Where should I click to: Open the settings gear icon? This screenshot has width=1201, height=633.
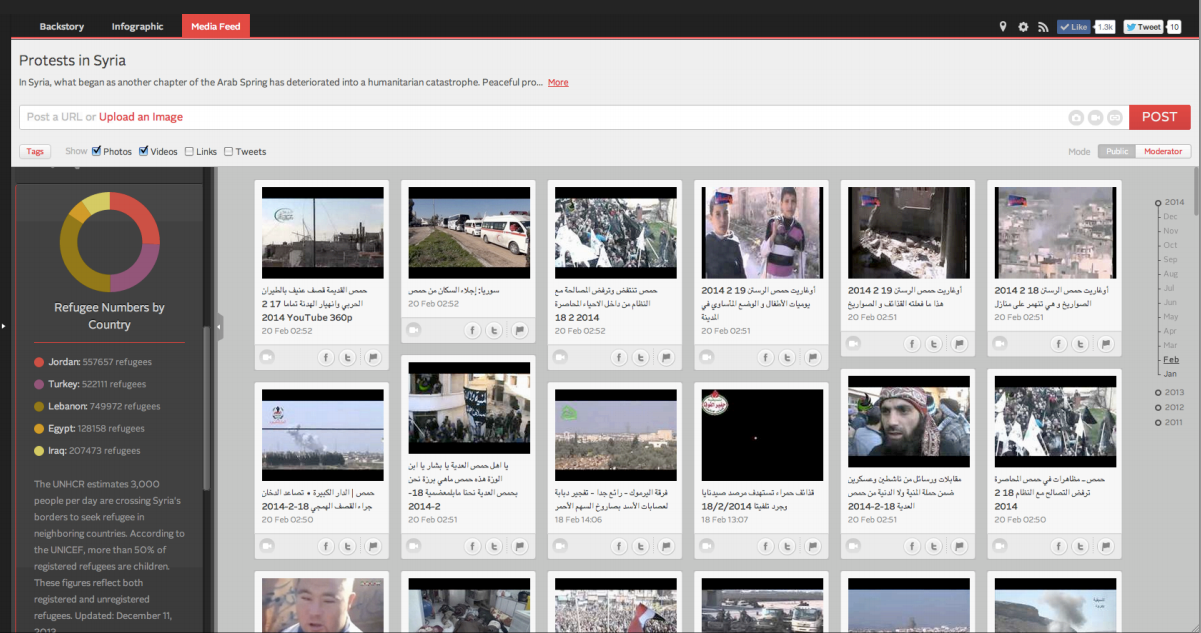tap(1023, 27)
